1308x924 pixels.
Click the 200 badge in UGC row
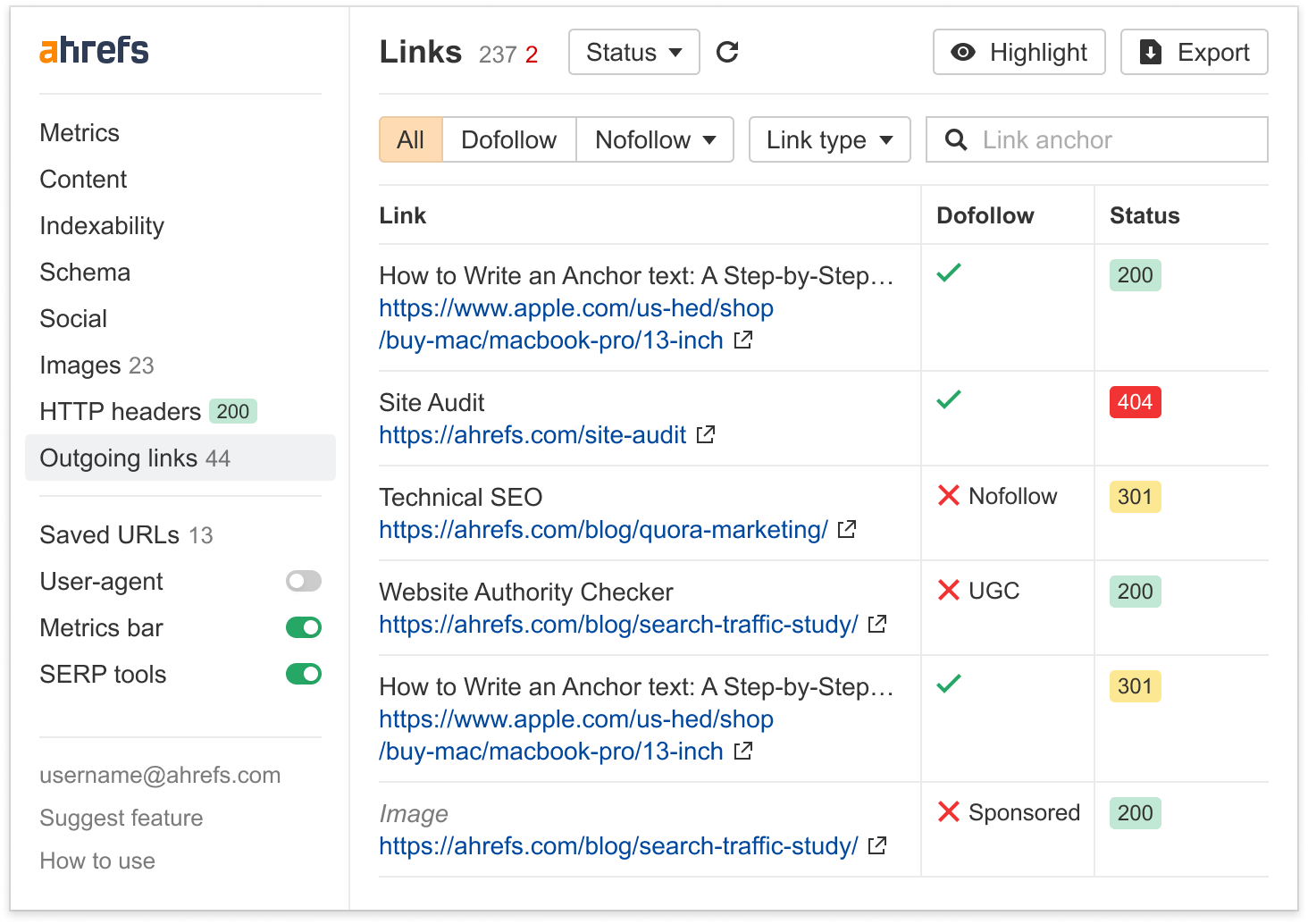coord(1136,591)
